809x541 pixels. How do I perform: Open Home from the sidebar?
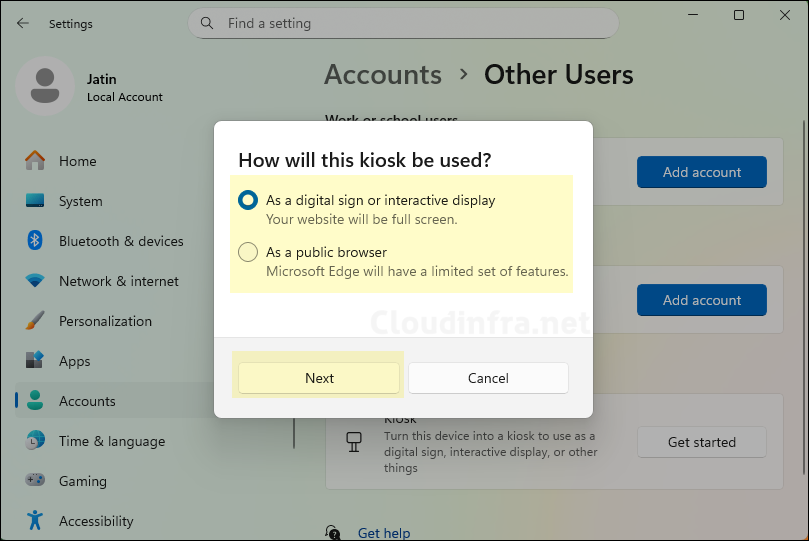[x=77, y=161]
